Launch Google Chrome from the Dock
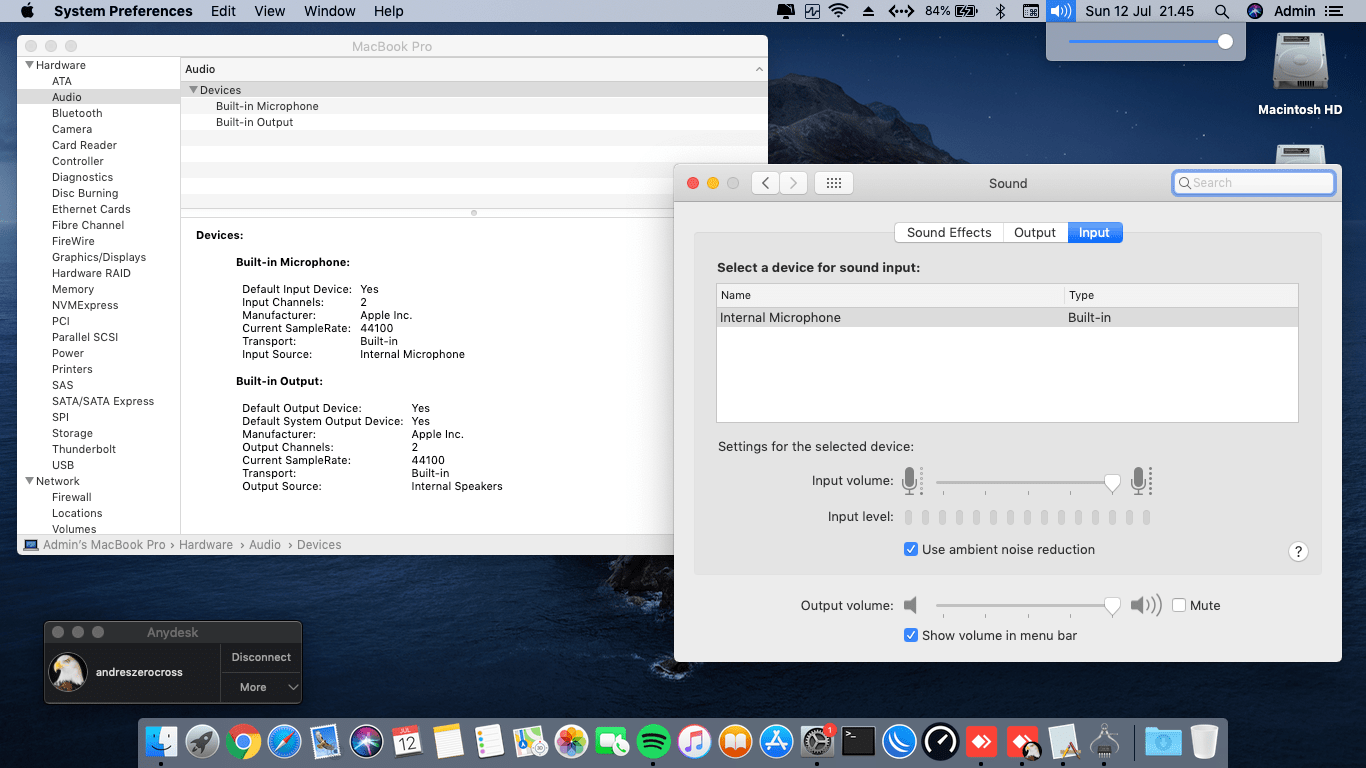Viewport: 1366px width, 768px height. click(243, 741)
